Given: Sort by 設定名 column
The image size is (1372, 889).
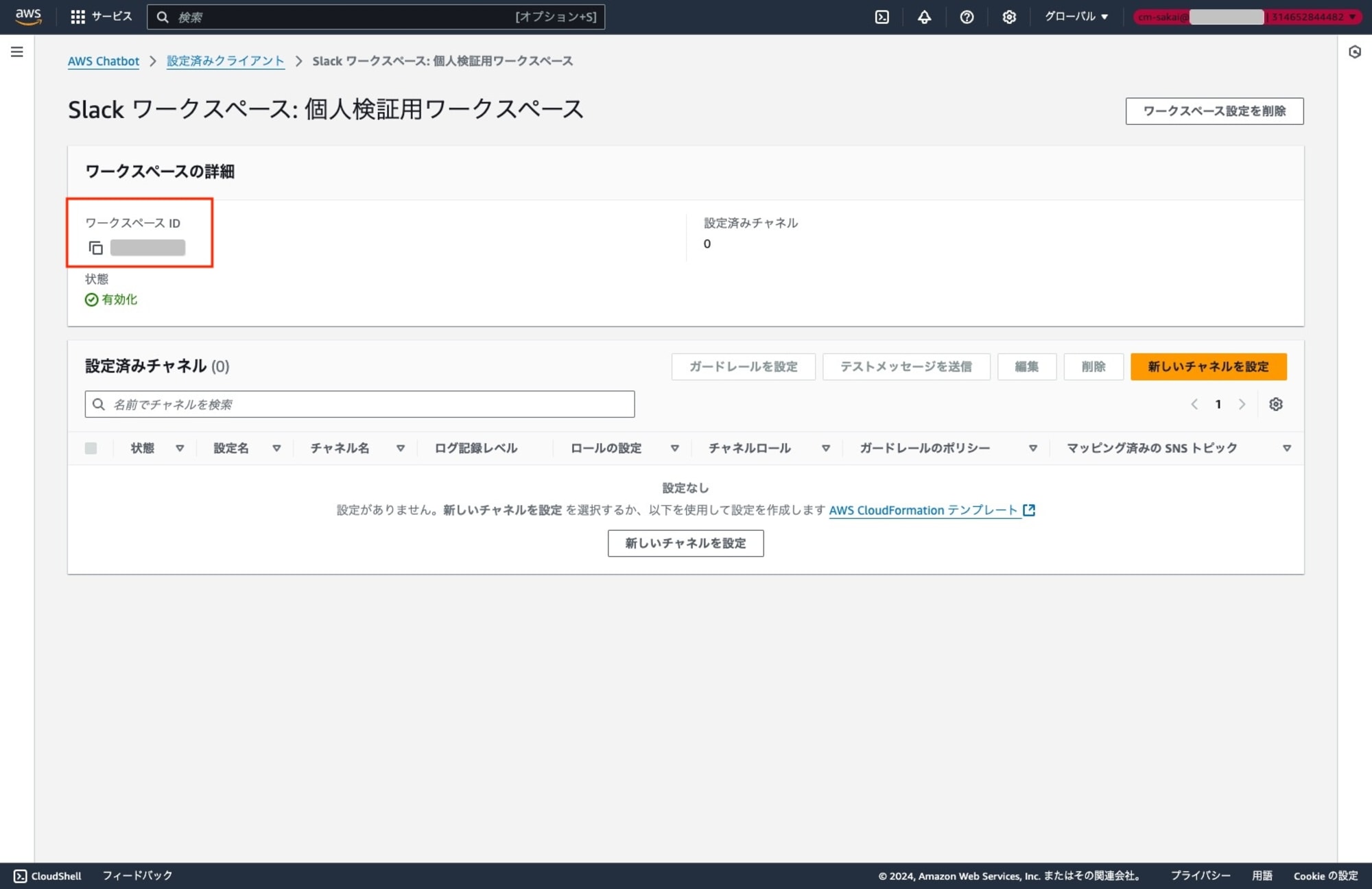Looking at the screenshot, I should 276,448.
